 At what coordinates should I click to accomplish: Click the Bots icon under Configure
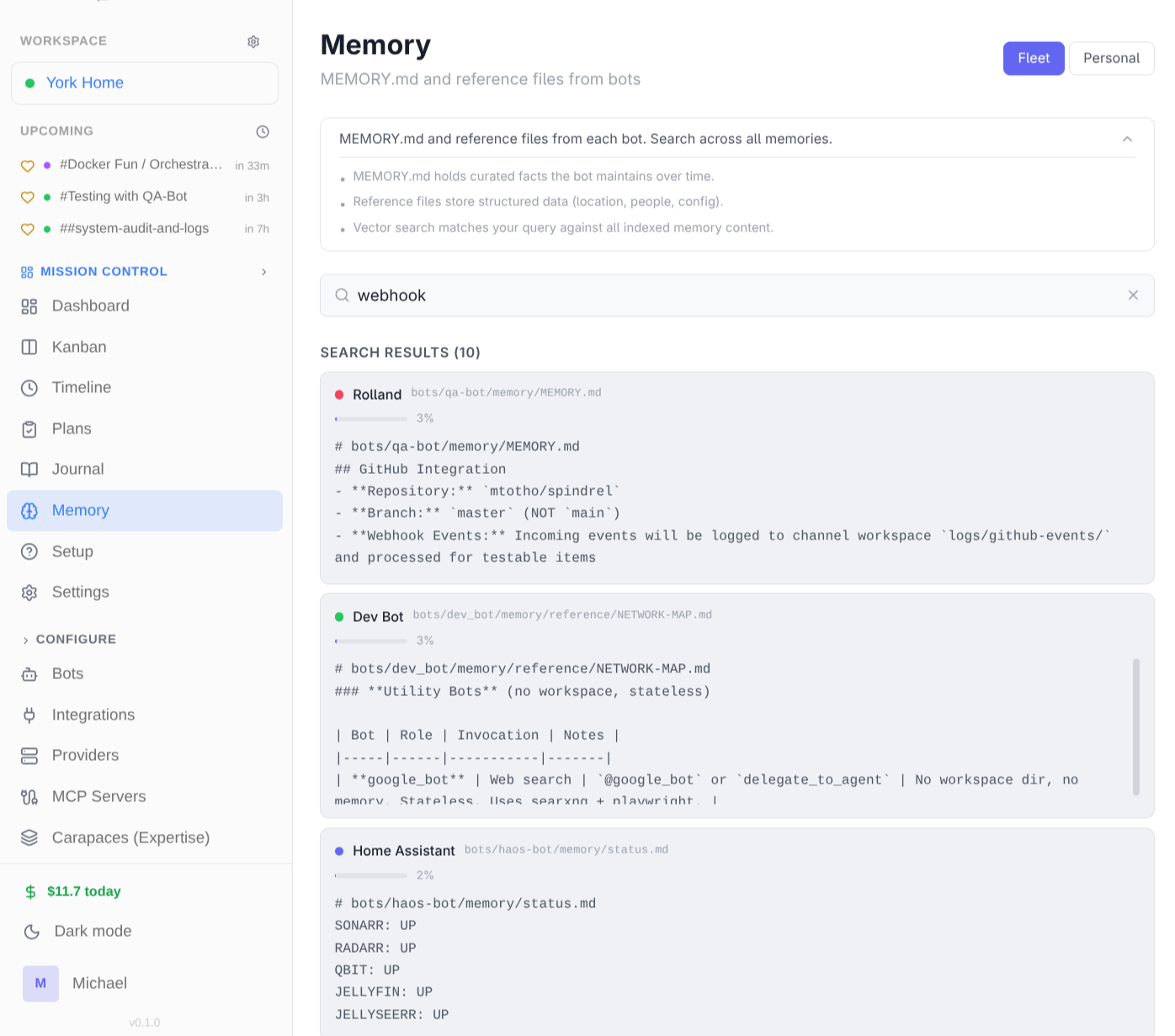click(x=29, y=673)
